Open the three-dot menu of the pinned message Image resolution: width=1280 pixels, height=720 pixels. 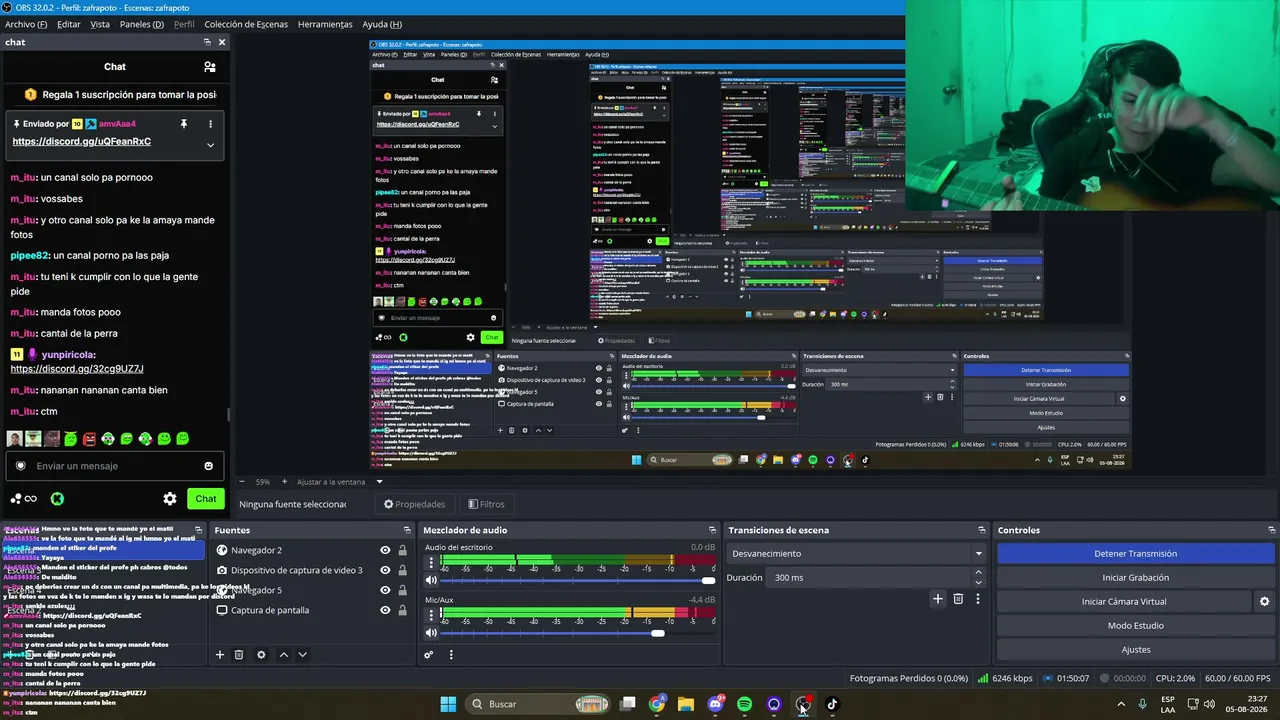pyautogui.click(x=210, y=124)
